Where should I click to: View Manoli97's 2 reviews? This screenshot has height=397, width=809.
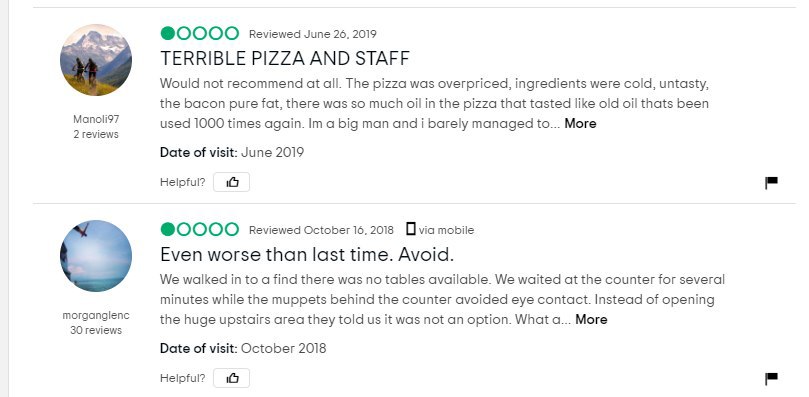[x=96, y=134]
